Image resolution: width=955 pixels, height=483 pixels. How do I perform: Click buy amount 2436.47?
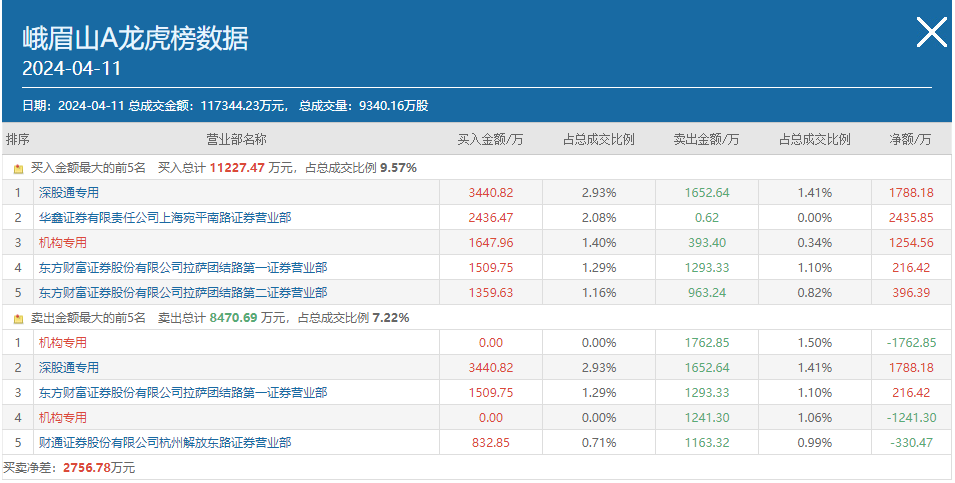point(491,218)
